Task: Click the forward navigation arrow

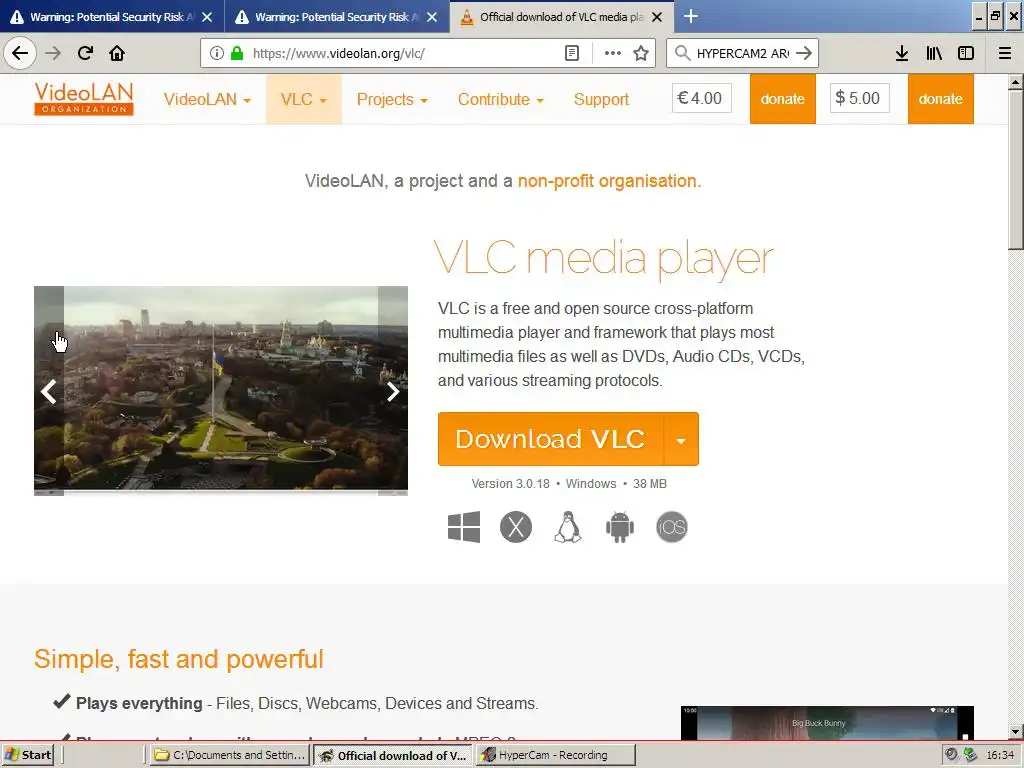Action: (53, 53)
